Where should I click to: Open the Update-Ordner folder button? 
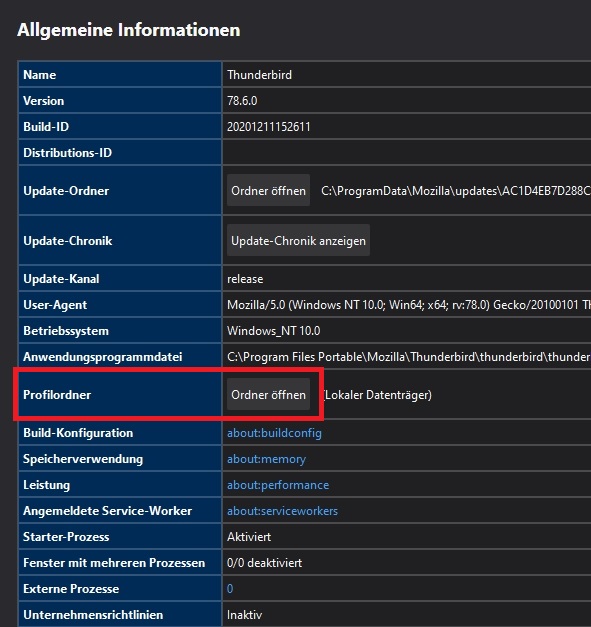(x=268, y=191)
